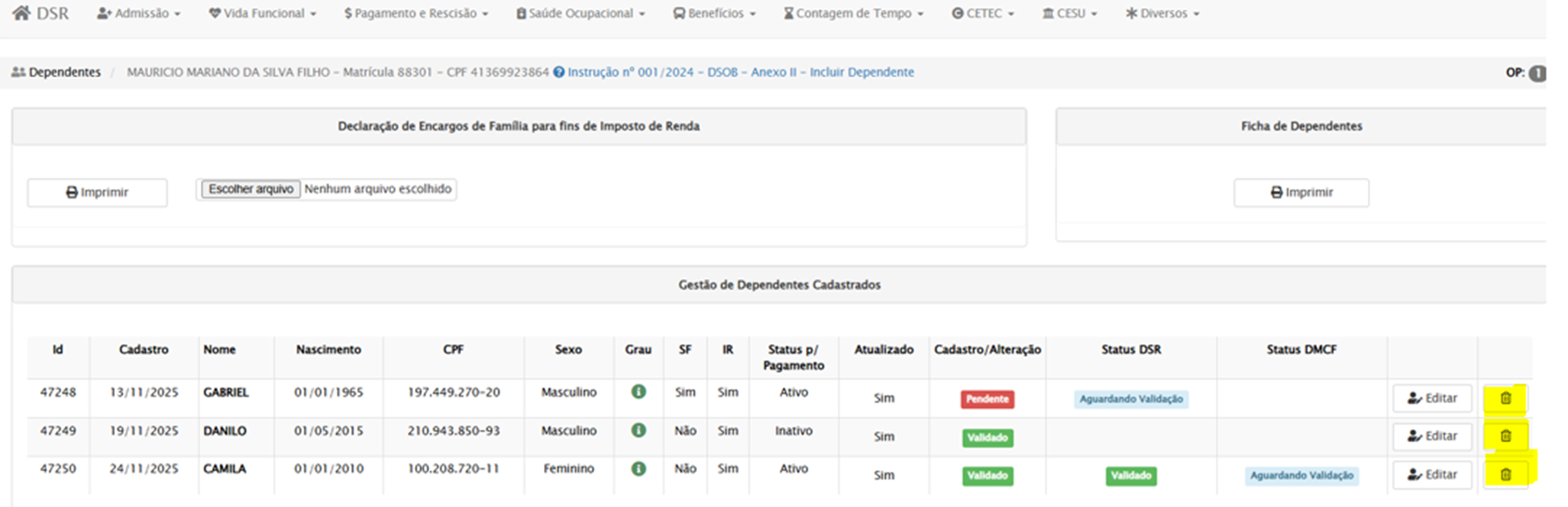Delete DANILO dependent with trash icon

tap(1505, 437)
